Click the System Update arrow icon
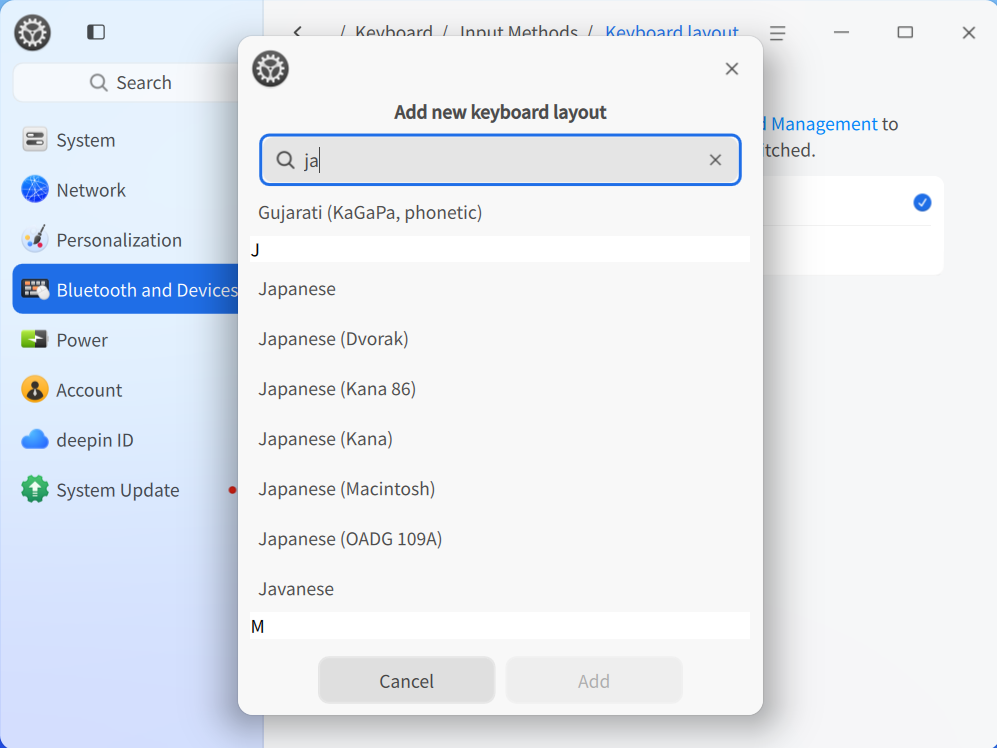This screenshot has height=748, width=997. coord(34,489)
